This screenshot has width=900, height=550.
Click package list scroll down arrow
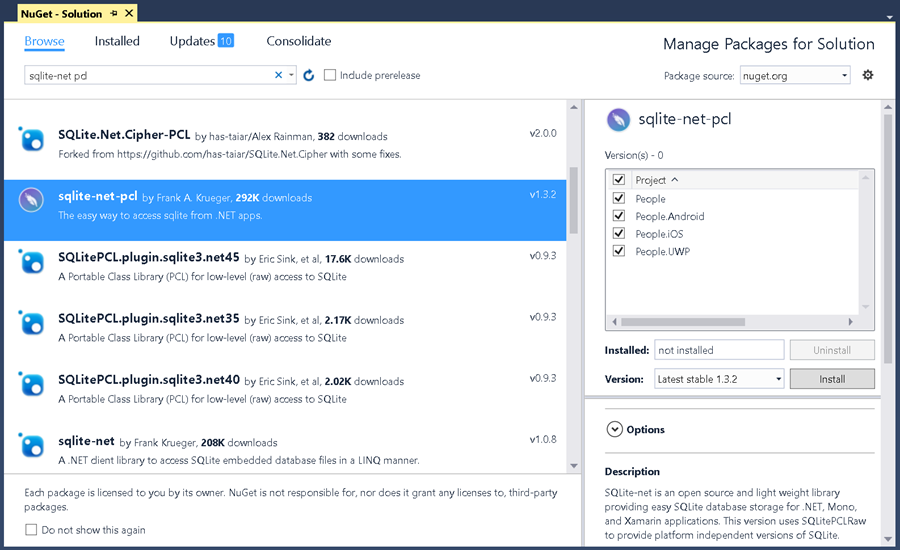(x=573, y=466)
